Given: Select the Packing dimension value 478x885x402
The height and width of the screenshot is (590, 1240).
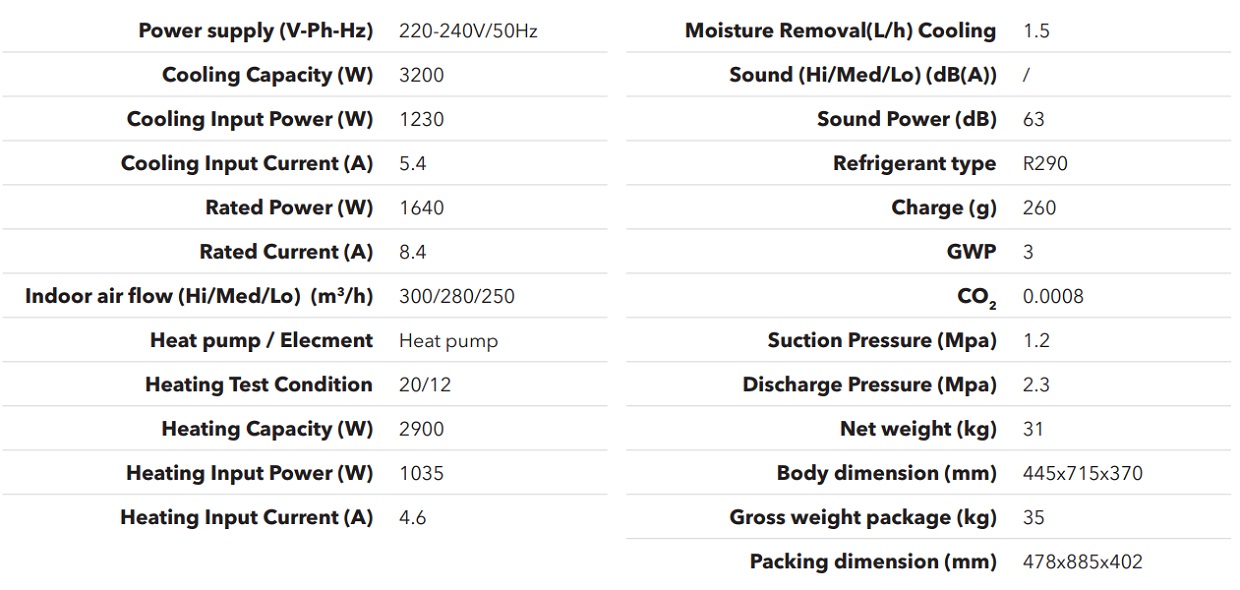Looking at the screenshot, I should 1083,562.
